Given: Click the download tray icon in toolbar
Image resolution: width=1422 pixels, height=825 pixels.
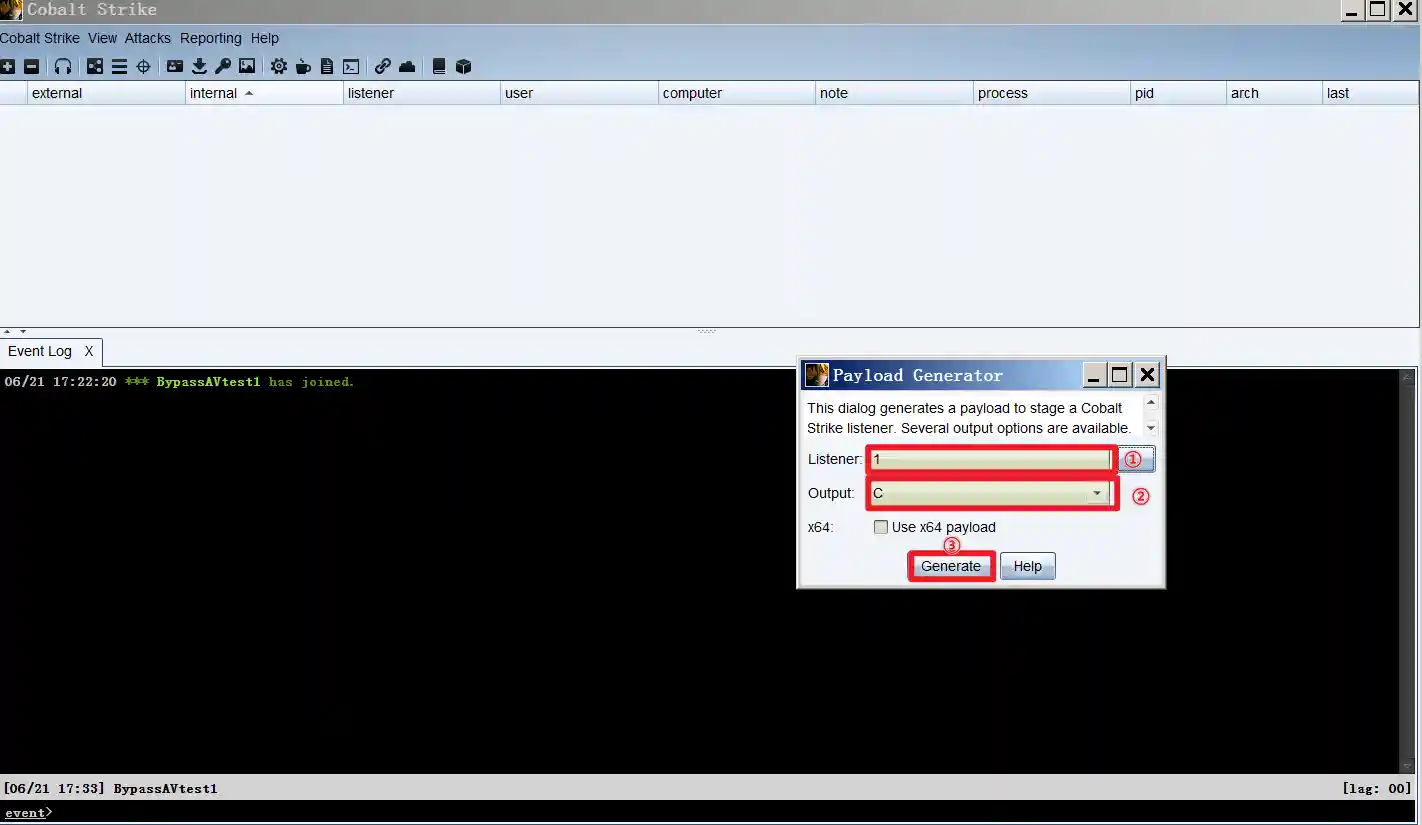Looking at the screenshot, I should (x=199, y=67).
